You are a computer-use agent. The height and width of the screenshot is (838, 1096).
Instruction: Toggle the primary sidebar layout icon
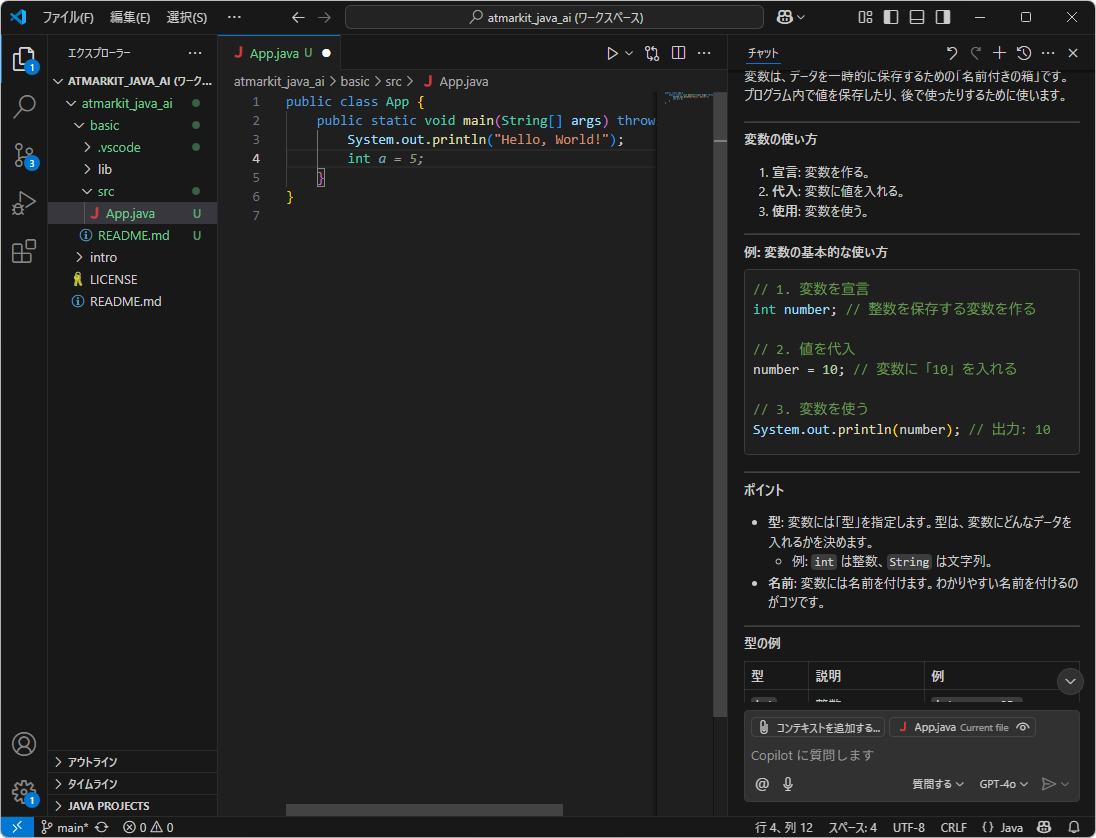coord(890,17)
